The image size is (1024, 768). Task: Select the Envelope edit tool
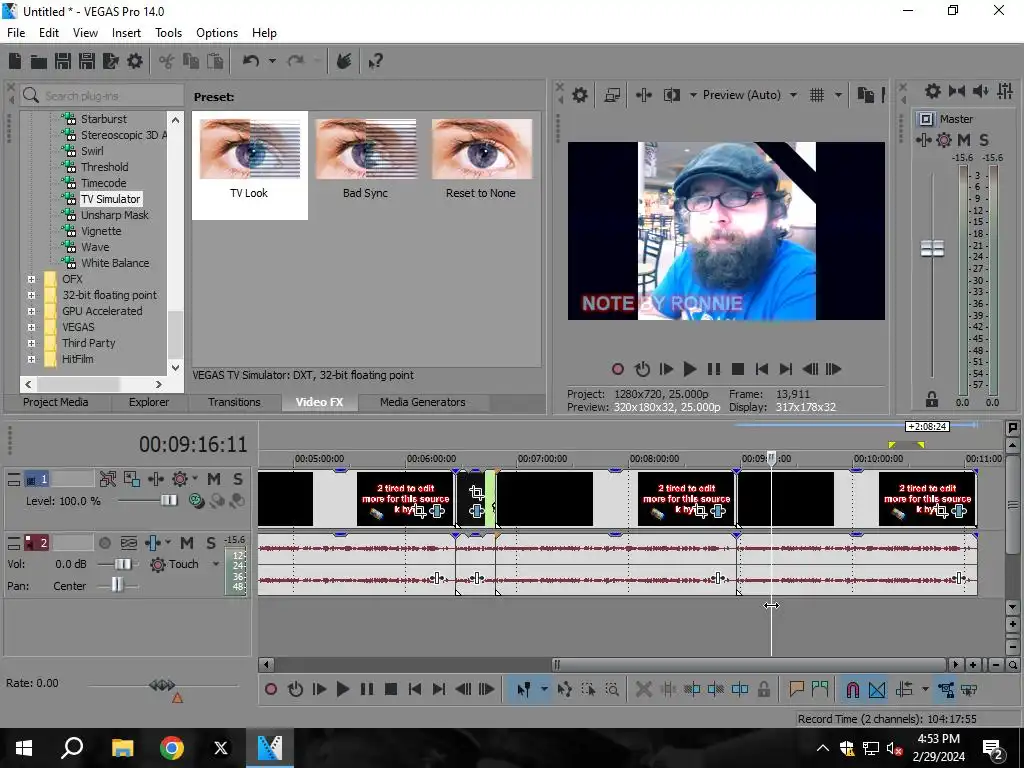pyautogui.click(x=565, y=689)
